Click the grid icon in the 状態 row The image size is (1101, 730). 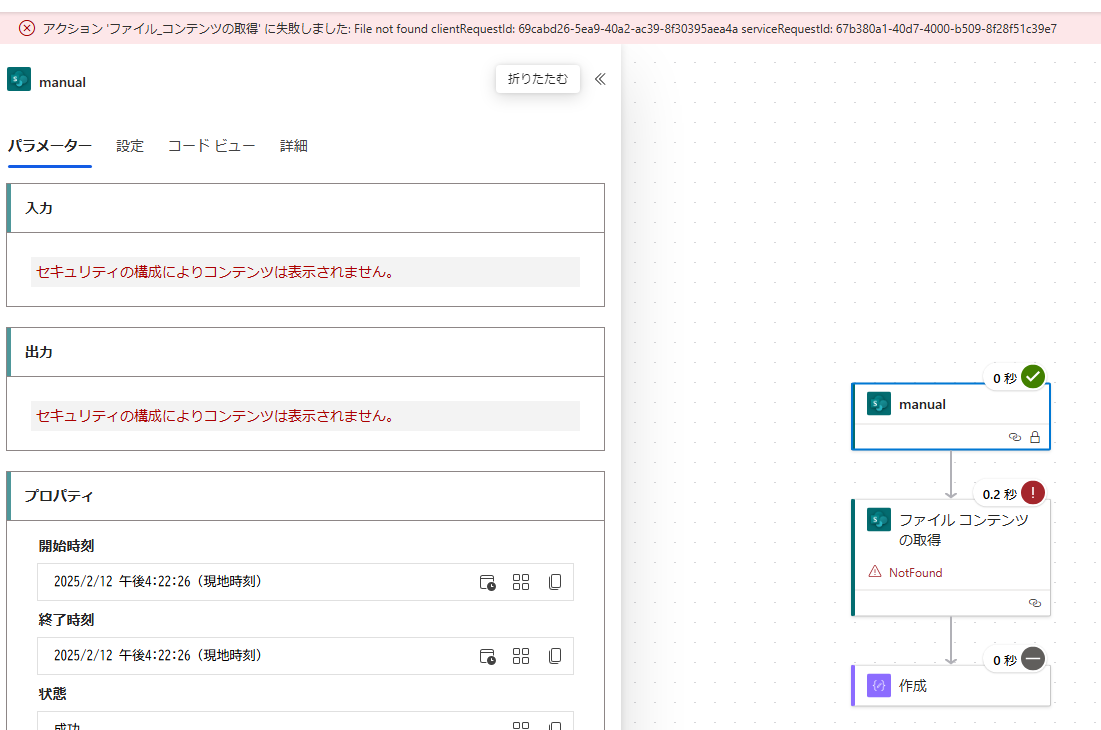click(x=521, y=725)
